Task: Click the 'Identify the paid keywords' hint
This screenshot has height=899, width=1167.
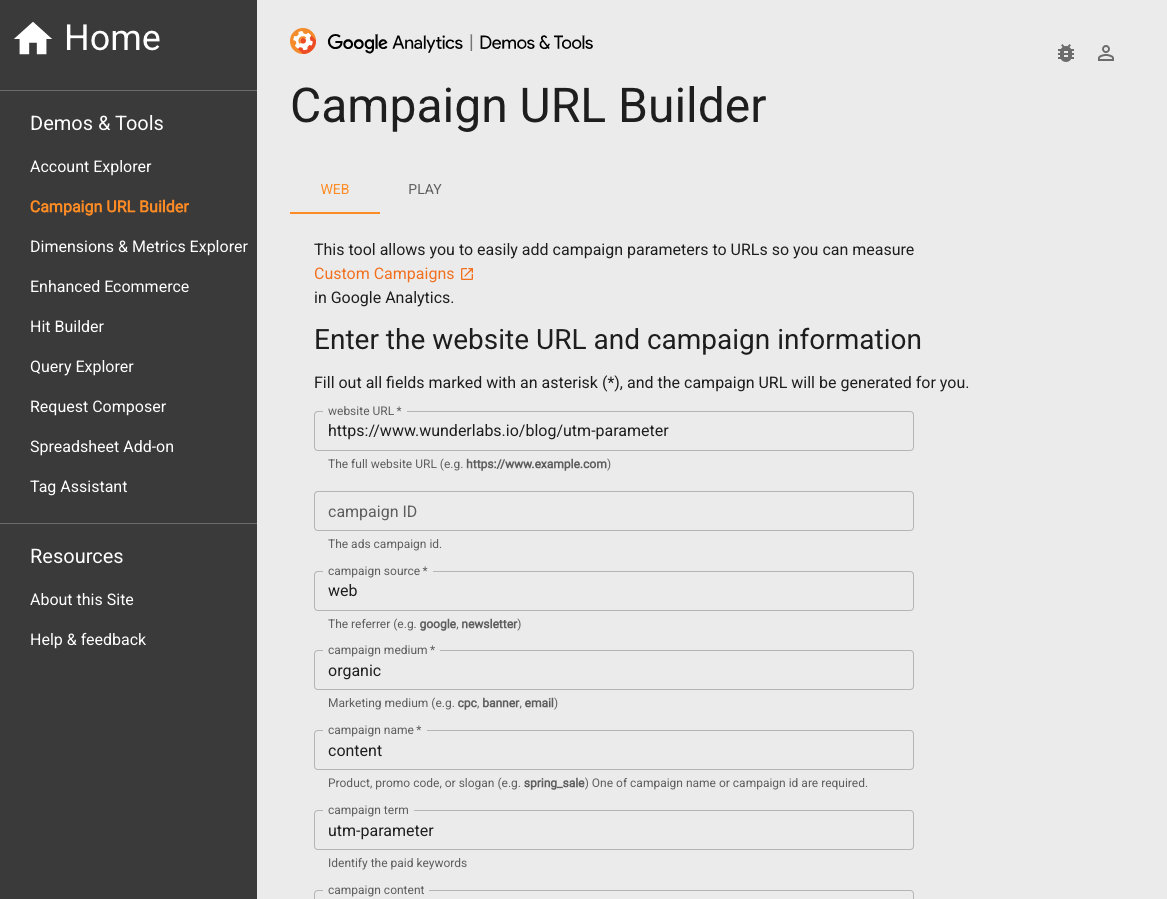Action: point(397,863)
